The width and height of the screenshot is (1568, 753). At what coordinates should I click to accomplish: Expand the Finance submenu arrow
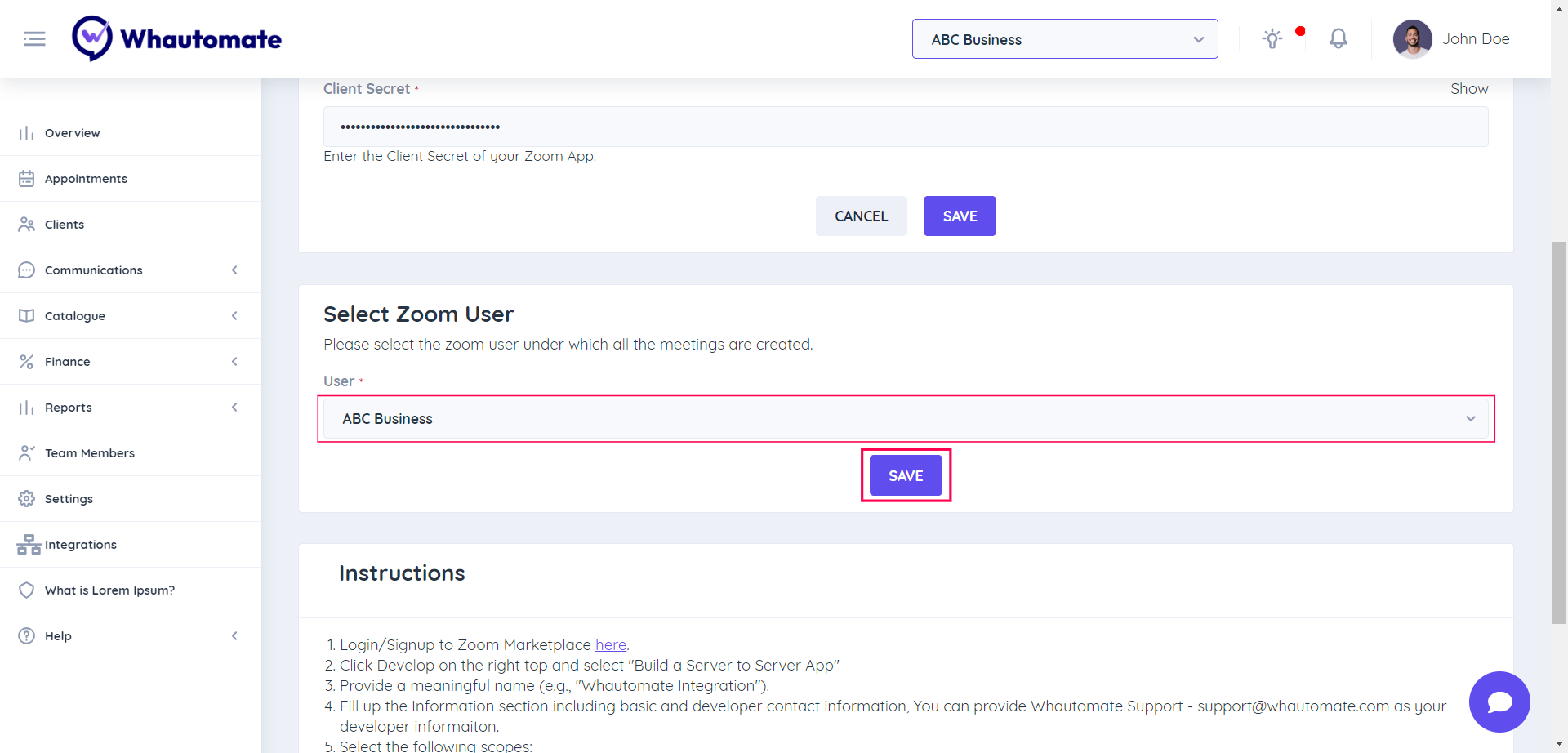pyautogui.click(x=234, y=362)
